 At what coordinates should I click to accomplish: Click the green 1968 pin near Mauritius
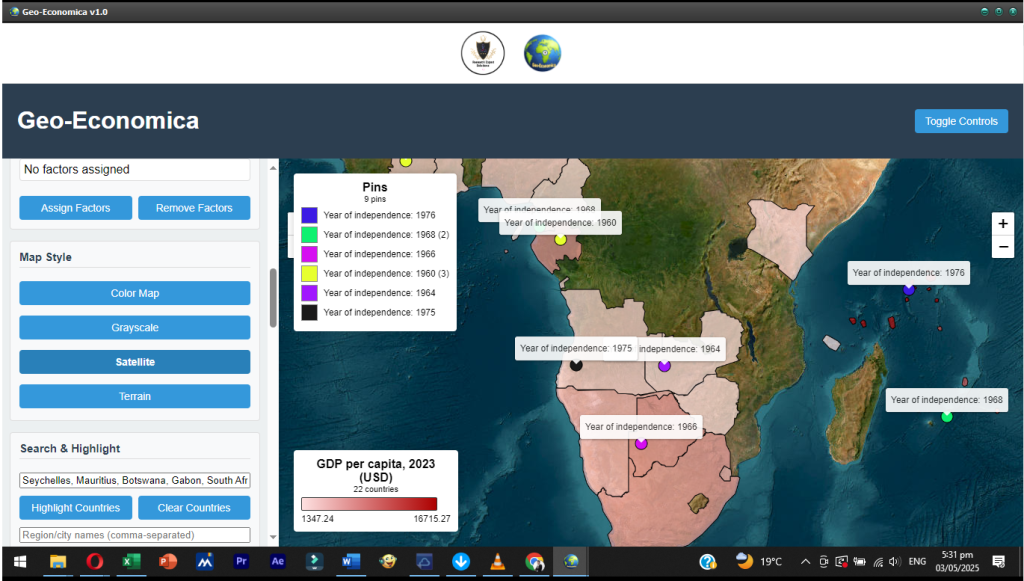click(947, 416)
